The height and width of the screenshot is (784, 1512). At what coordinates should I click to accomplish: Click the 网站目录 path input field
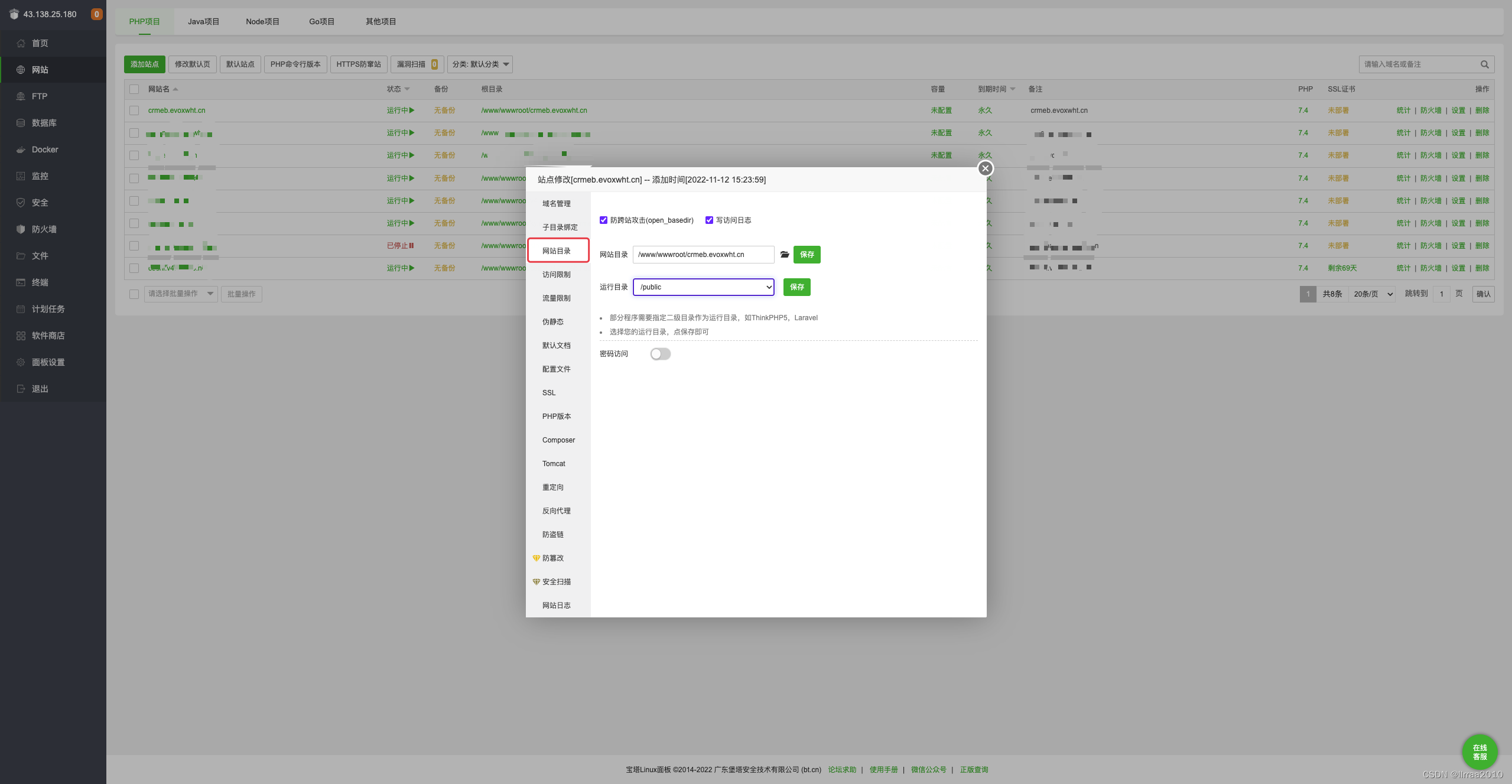(703, 255)
